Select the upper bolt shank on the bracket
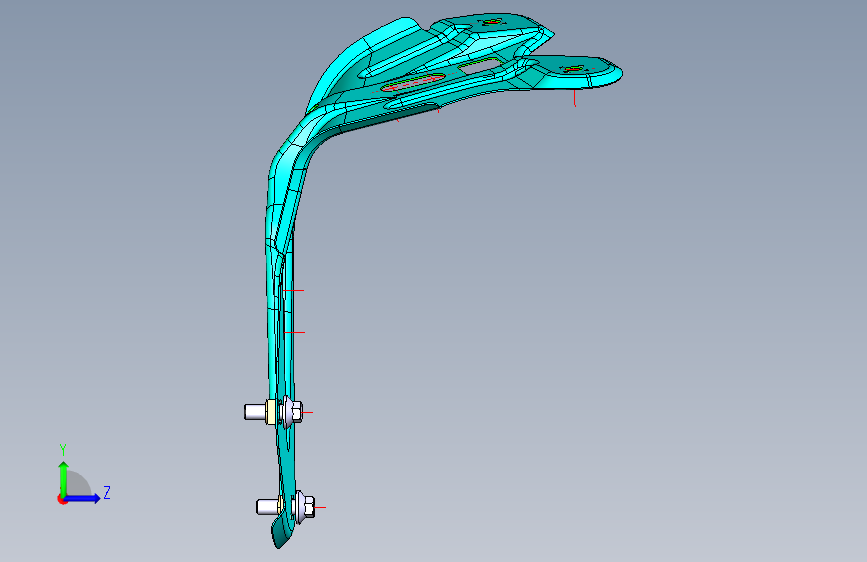Screen dimensions: 867x562 [255, 412]
